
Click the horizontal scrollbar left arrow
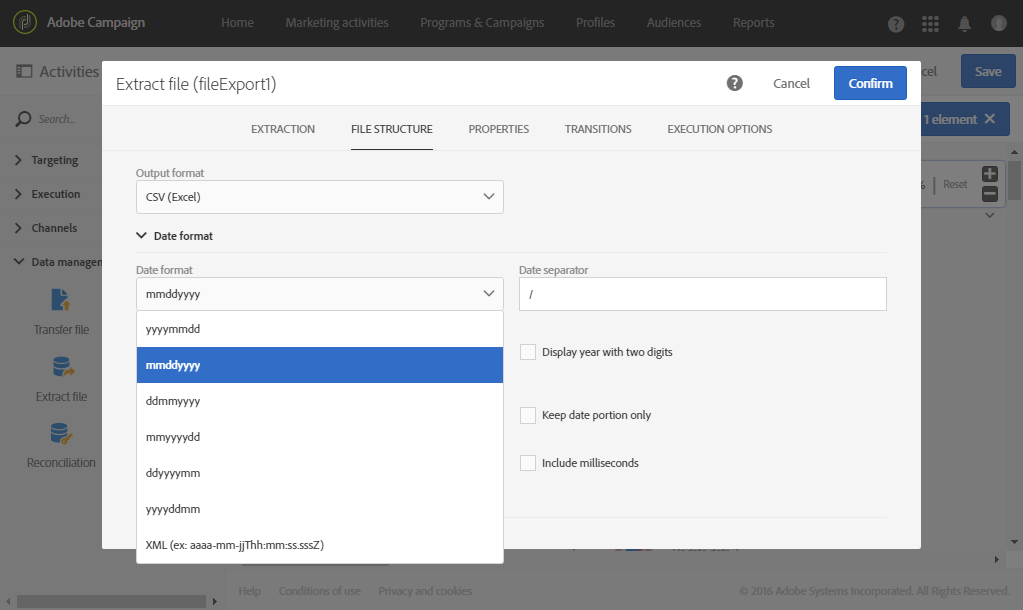(8, 601)
